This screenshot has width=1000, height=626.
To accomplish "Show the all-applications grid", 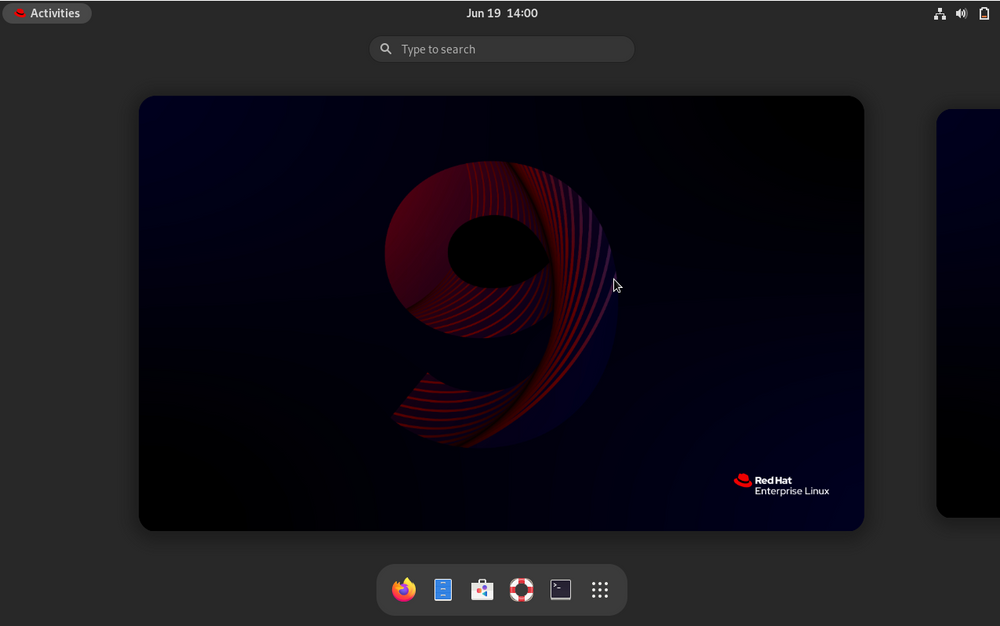I will (x=599, y=589).
